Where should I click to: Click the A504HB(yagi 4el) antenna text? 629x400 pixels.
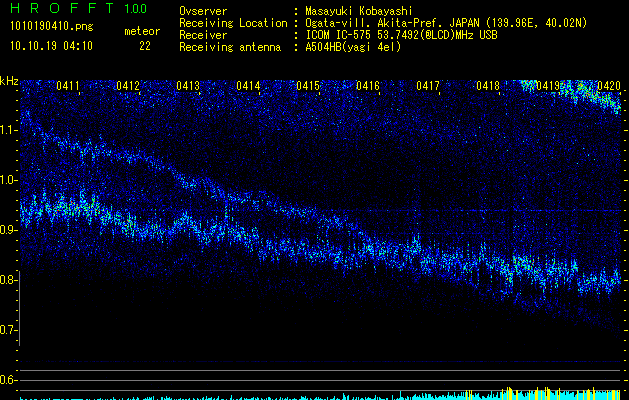pyautogui.click(x=353, y=47)
